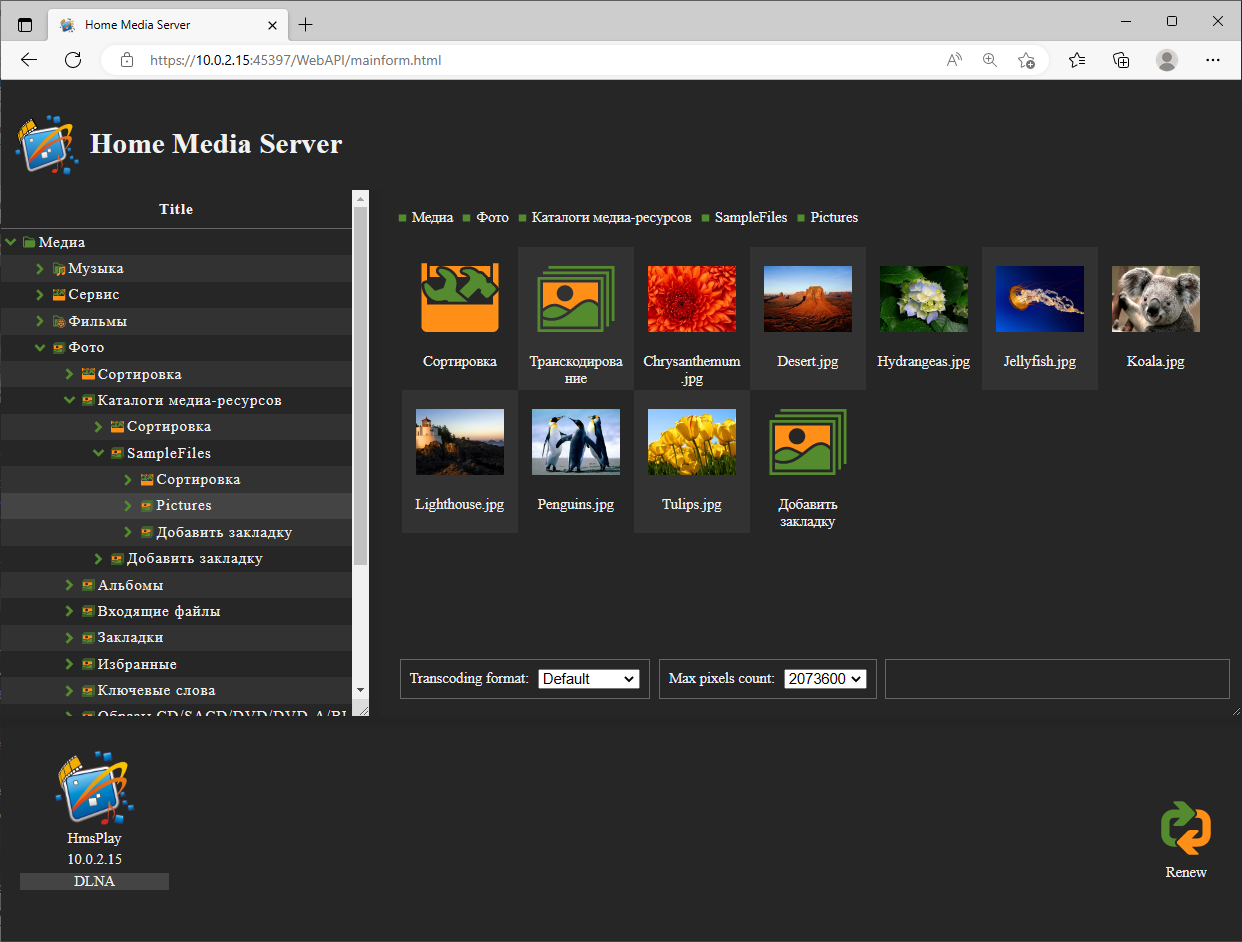
Task: Select the Penguins.jpg image
Action: pos(575,442)
